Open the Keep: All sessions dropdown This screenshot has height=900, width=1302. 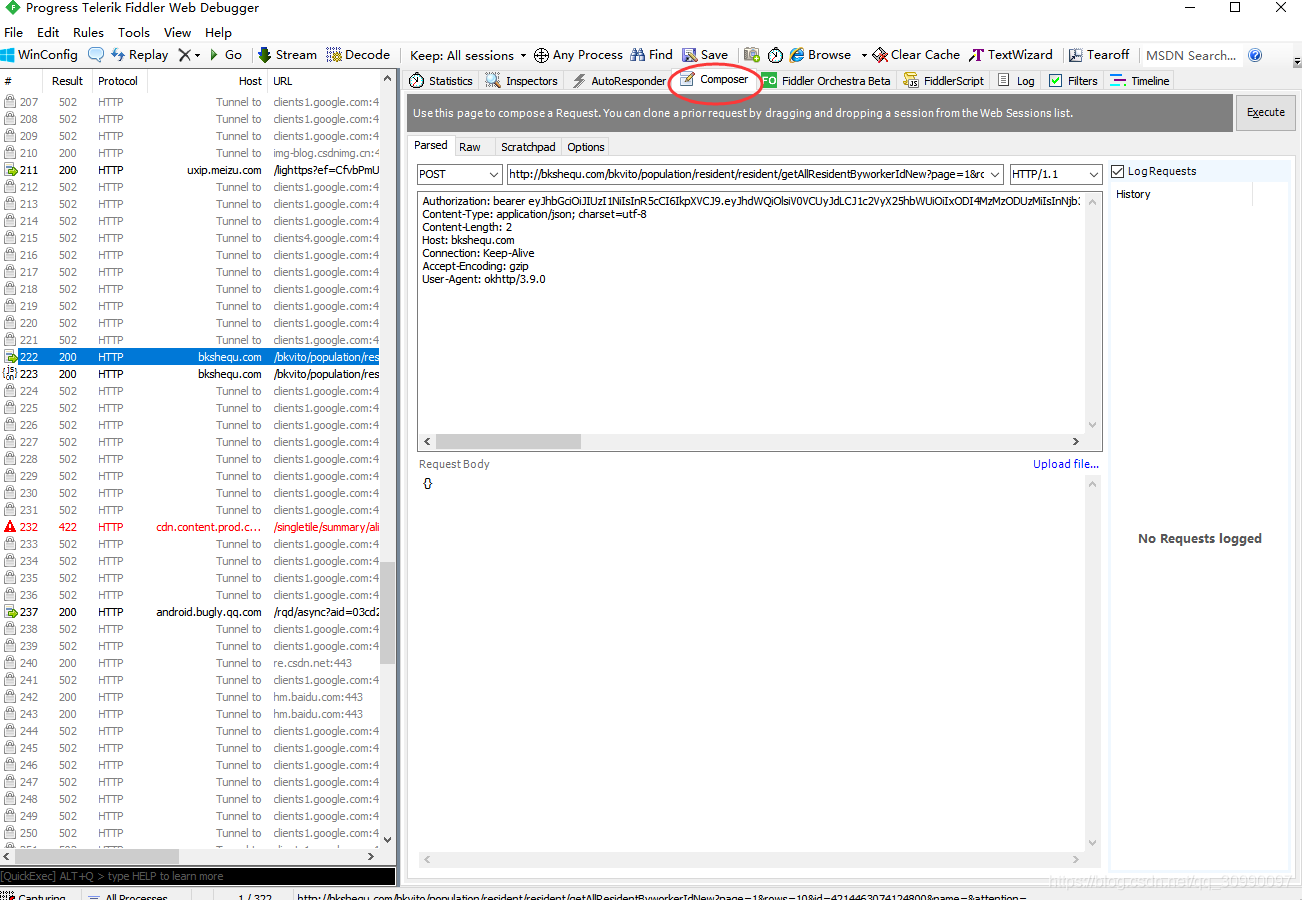pos(468,55)
